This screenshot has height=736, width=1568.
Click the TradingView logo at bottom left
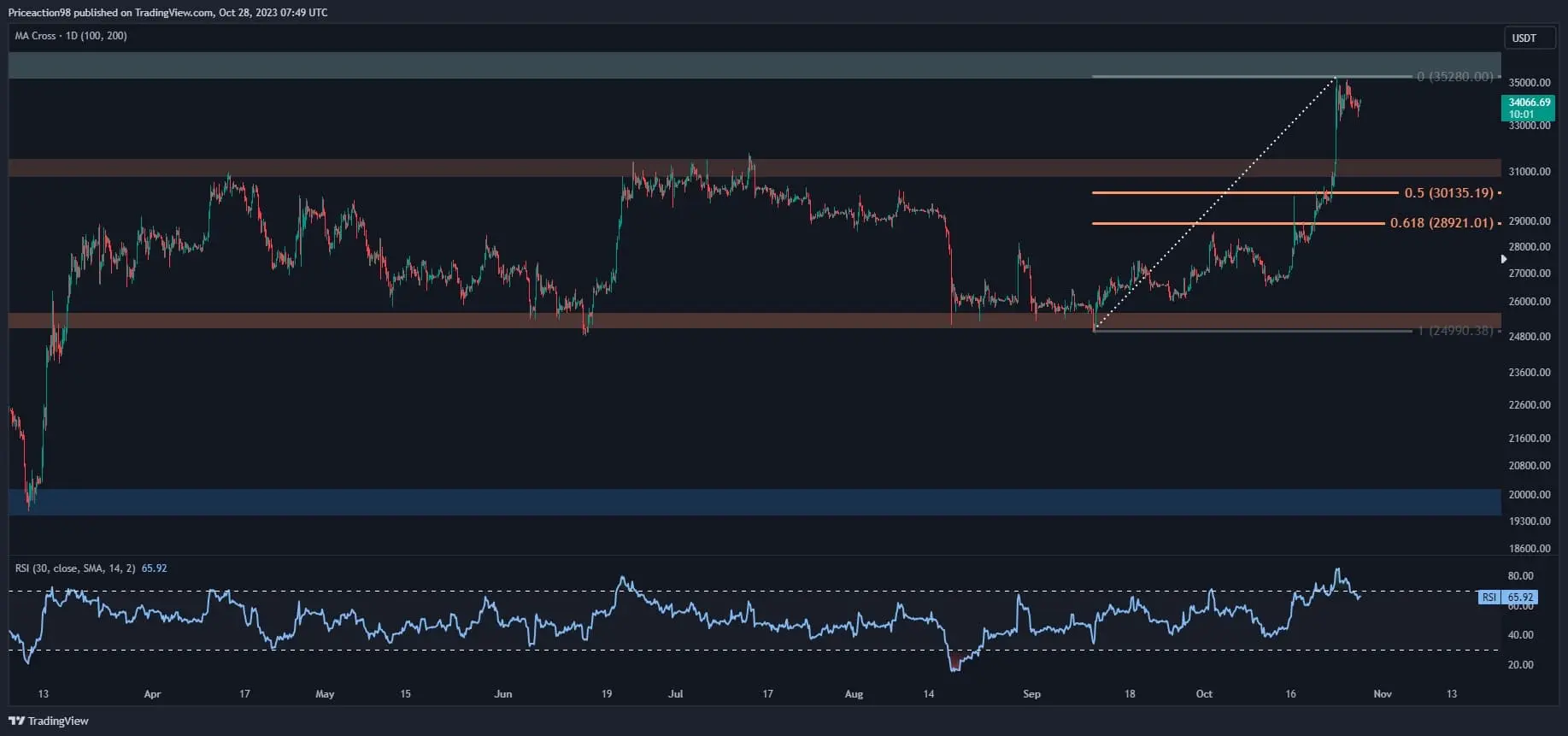point(49,721)
